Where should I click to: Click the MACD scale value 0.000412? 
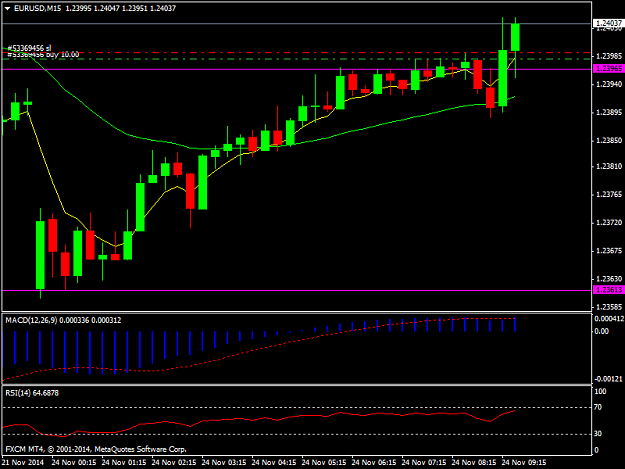[609, 319]
